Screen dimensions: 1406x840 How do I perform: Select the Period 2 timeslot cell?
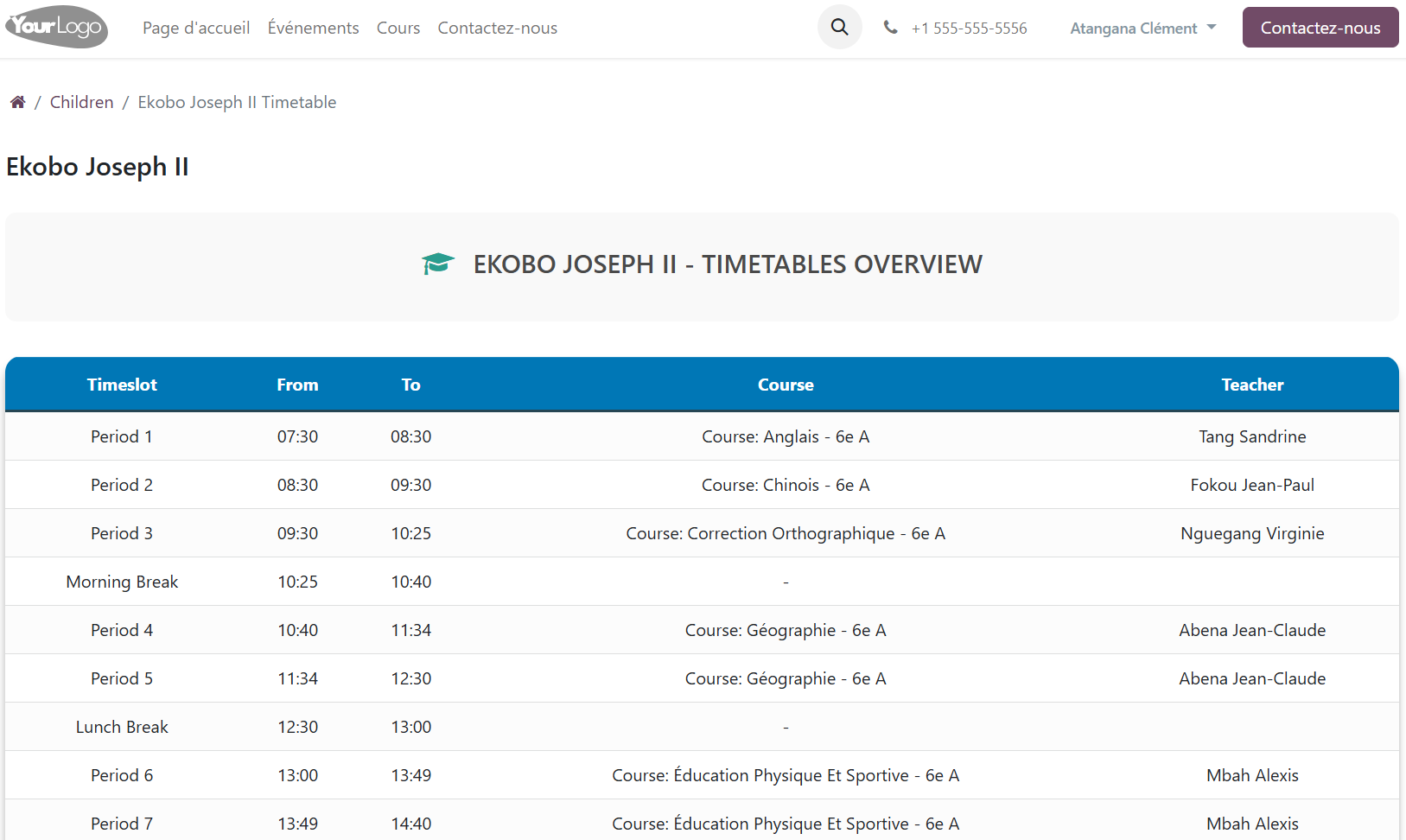[x=122, y=485]
